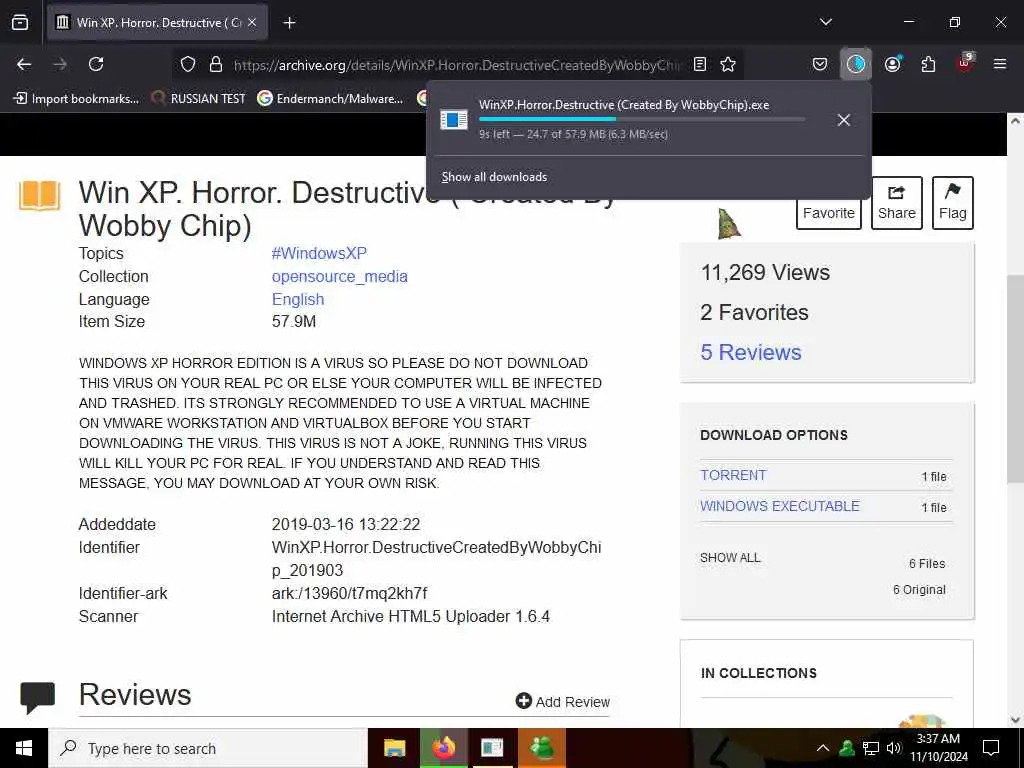Viewport: 1024px width, 768px height.
Task: Toggle reader view icon
Action: pos(699,64)
